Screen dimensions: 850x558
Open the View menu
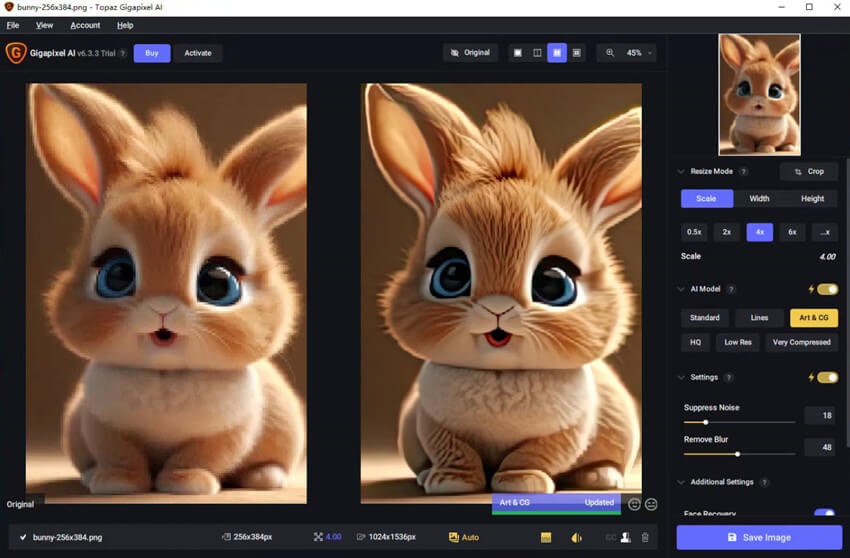(x=44, y=25)
